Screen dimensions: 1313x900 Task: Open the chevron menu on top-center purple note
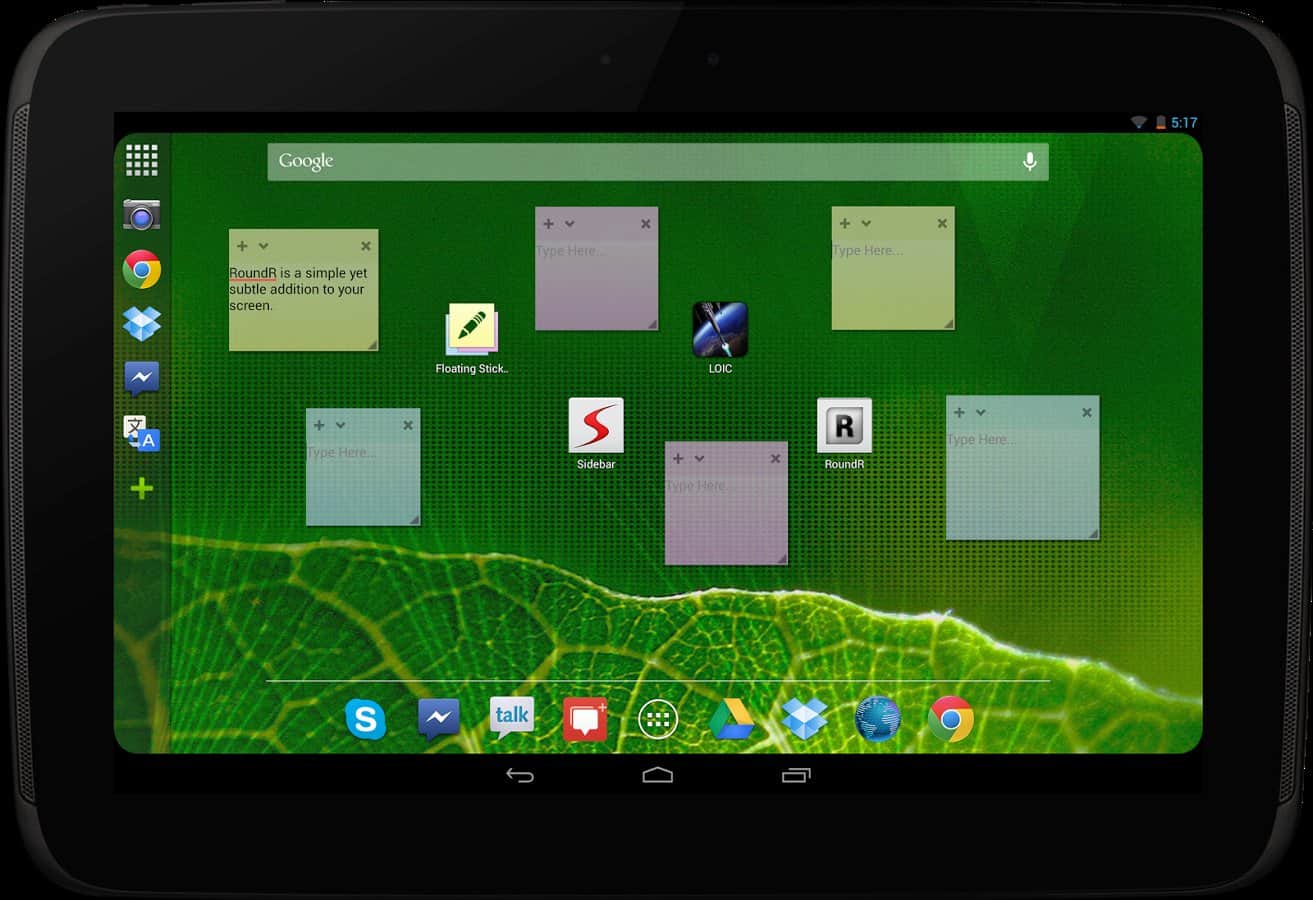tap(569, 224)
